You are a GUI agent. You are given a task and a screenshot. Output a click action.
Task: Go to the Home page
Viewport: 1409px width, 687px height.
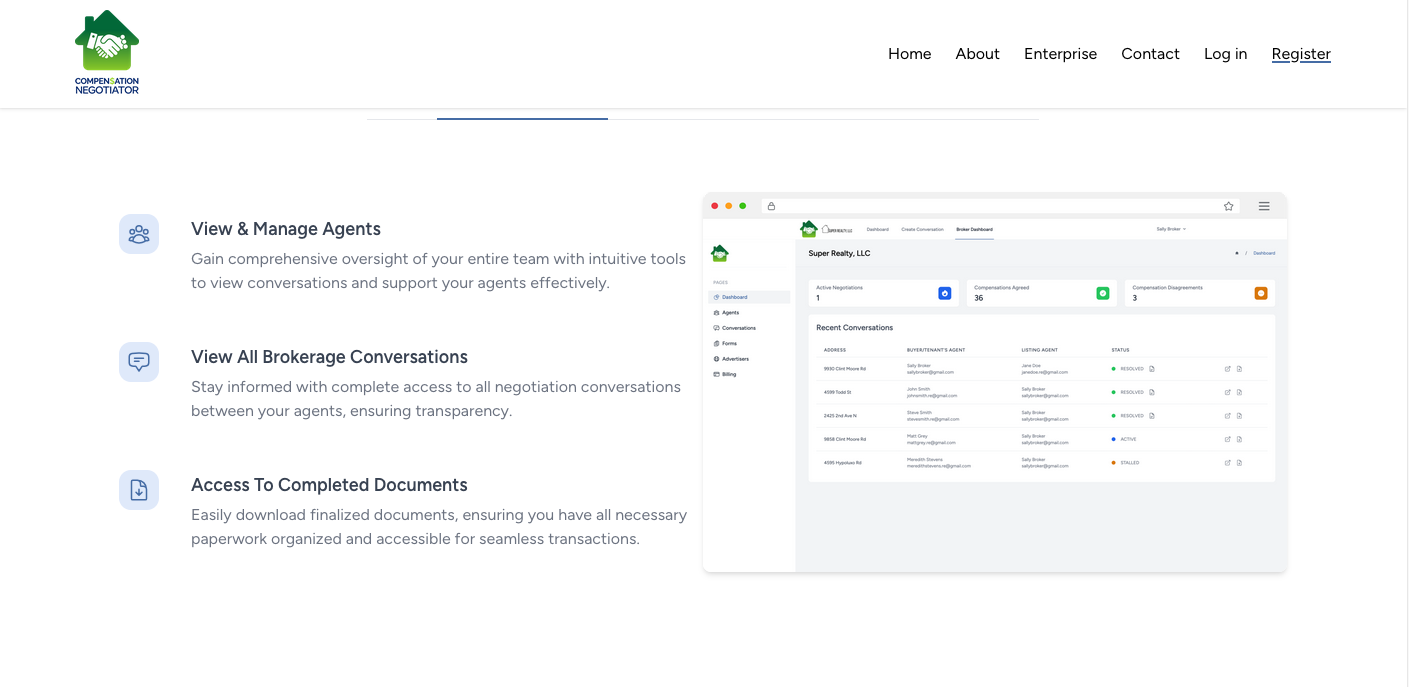coord(909,54)
